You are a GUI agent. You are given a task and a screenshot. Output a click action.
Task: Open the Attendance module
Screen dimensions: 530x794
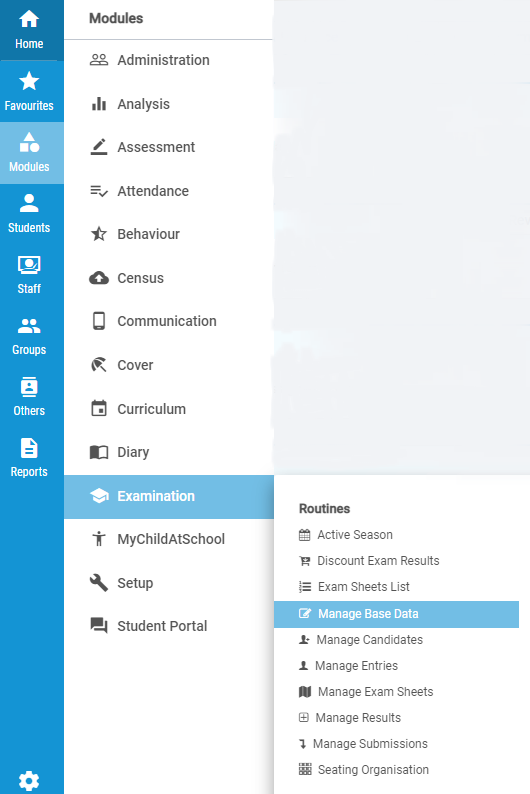tap(169, 191)
